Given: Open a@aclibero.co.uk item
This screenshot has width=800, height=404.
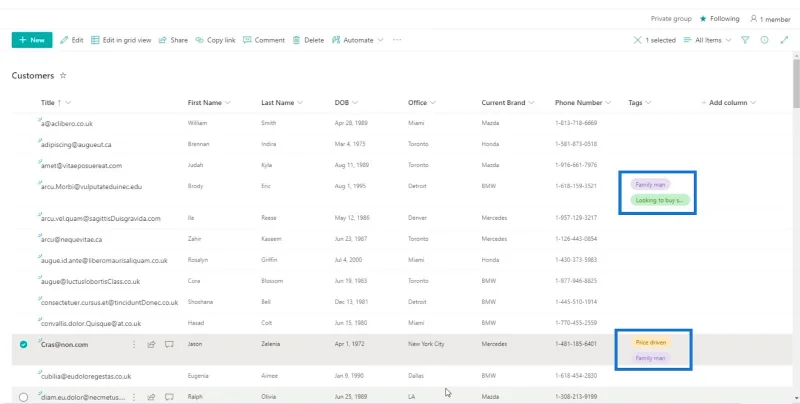Looking at the screenshot, I should [x=67, y=123].
